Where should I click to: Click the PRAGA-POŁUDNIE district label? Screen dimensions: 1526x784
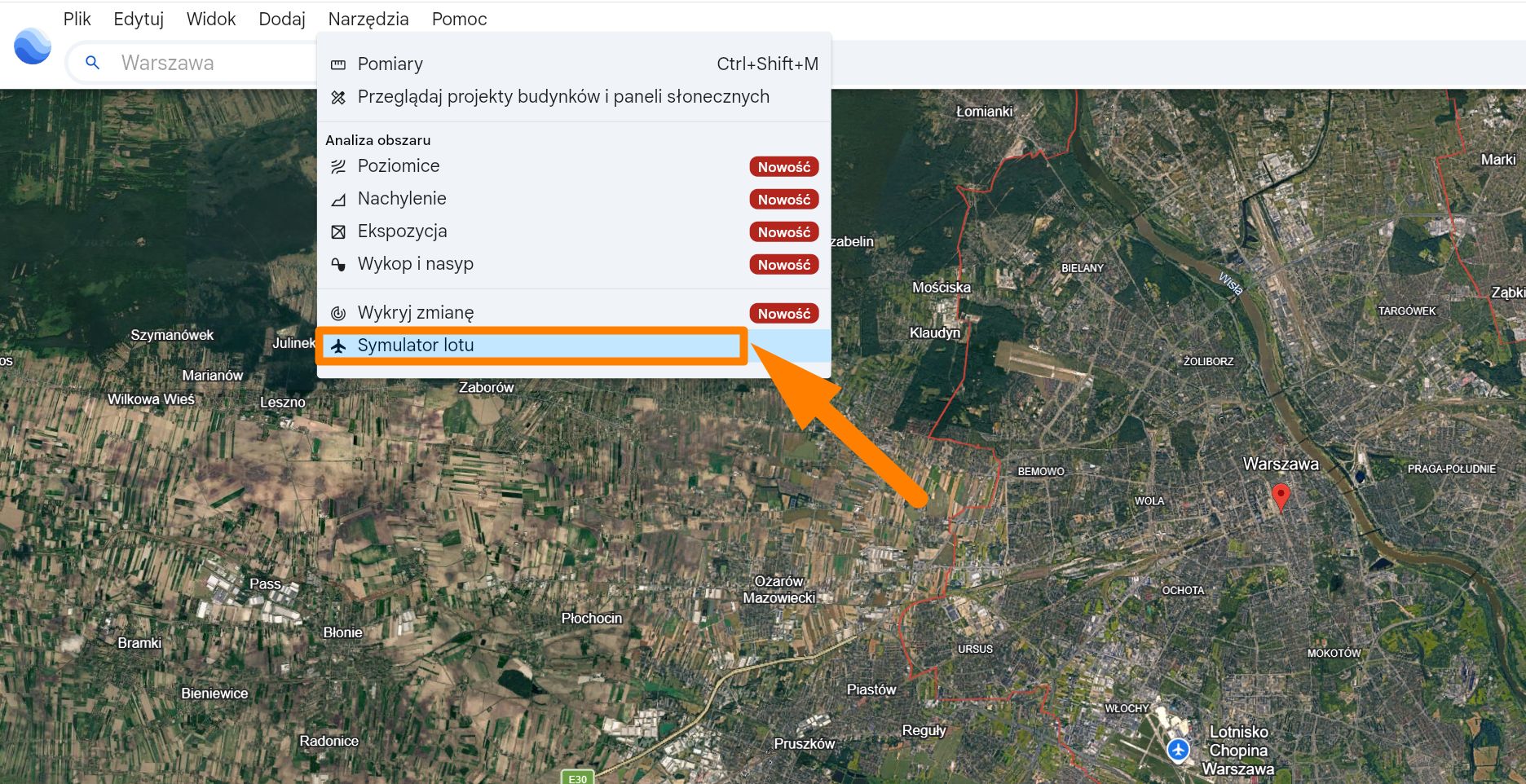(1452, 469)
